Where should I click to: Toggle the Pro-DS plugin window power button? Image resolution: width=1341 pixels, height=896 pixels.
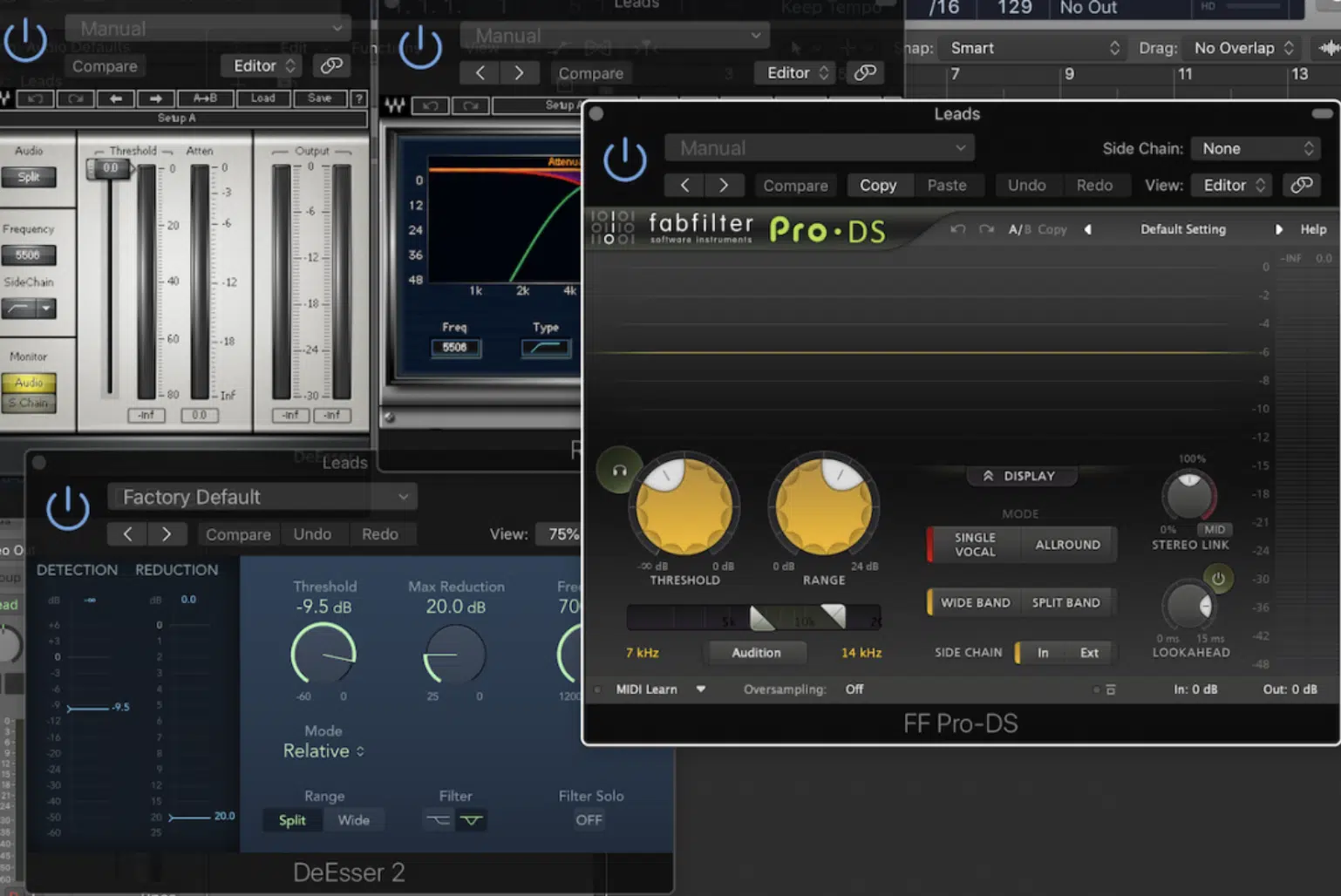[625, 160]
